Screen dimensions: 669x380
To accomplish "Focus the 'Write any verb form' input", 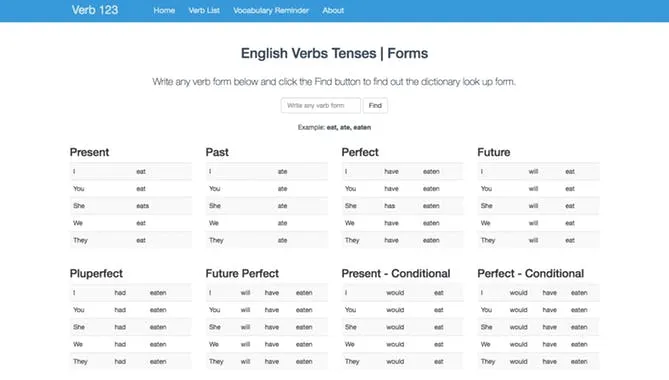I will [x=321, y=105].
